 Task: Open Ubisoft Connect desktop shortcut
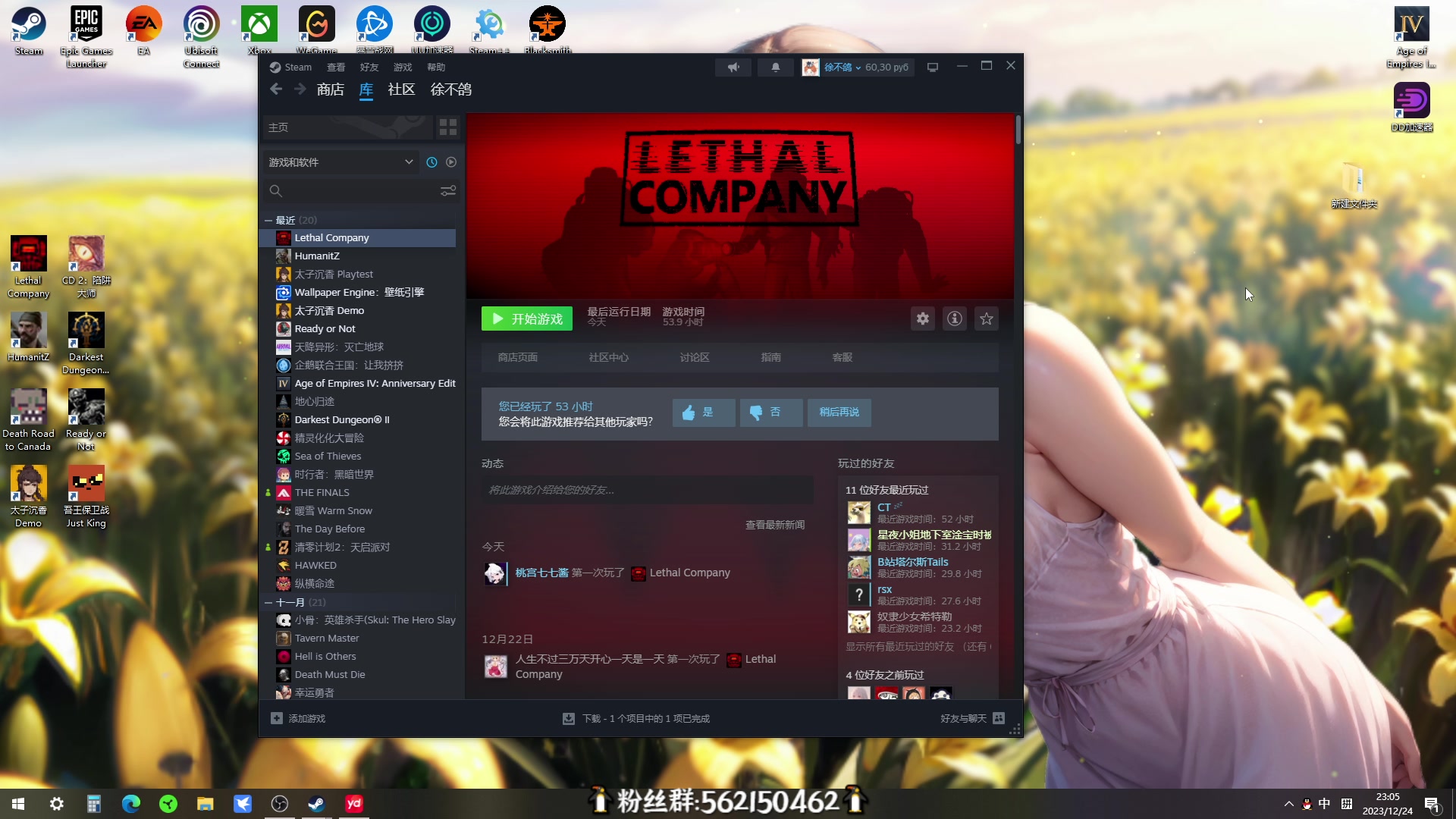(201, 36)
